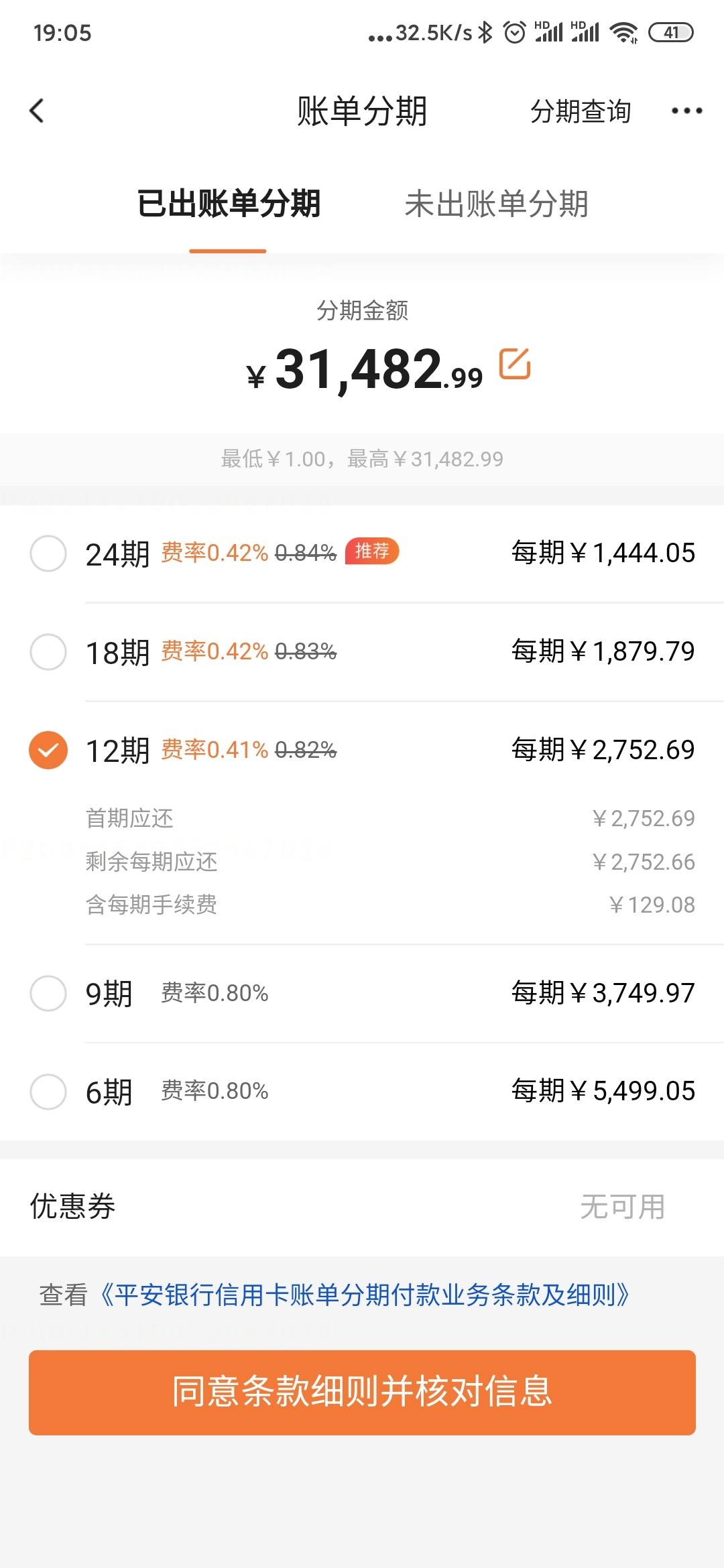Open the 平安银行信用卡账单分期 terms link
Screen dimensions: 724x1568
pos(365,1295)
